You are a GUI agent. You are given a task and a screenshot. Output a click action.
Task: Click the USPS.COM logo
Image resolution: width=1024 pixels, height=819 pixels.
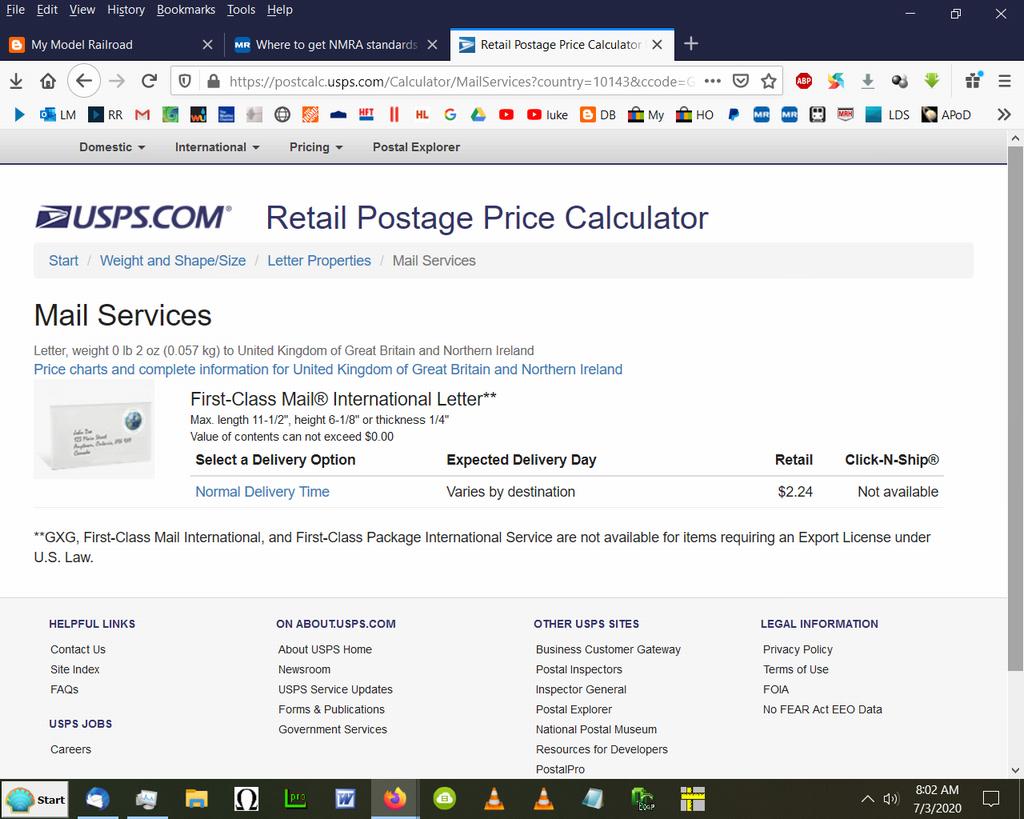(133, 217)
